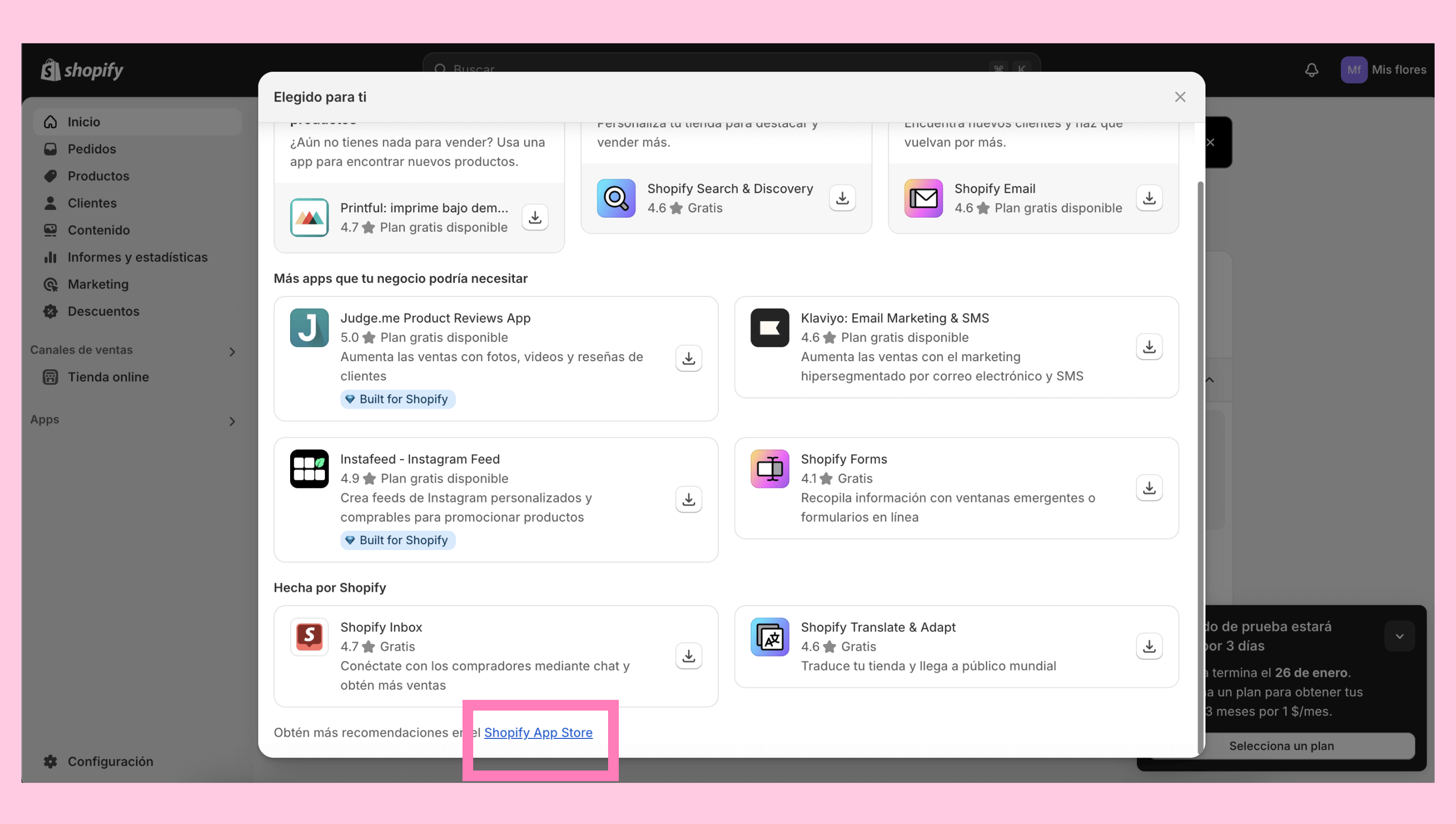Open the Shopify App Store link
Viewport: 1456px width, 824px height.
(x=538, y=733)
